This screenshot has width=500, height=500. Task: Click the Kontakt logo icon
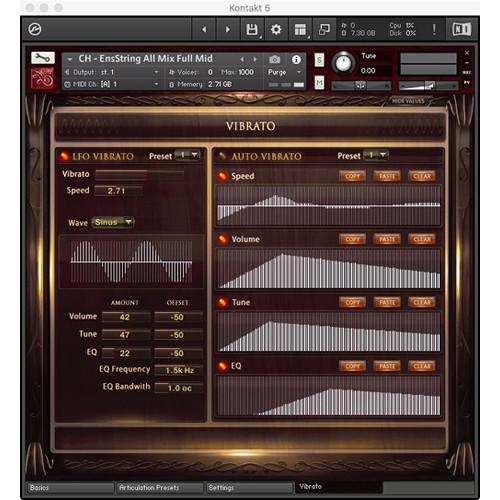pyautogui.click(x=35, y=29)
